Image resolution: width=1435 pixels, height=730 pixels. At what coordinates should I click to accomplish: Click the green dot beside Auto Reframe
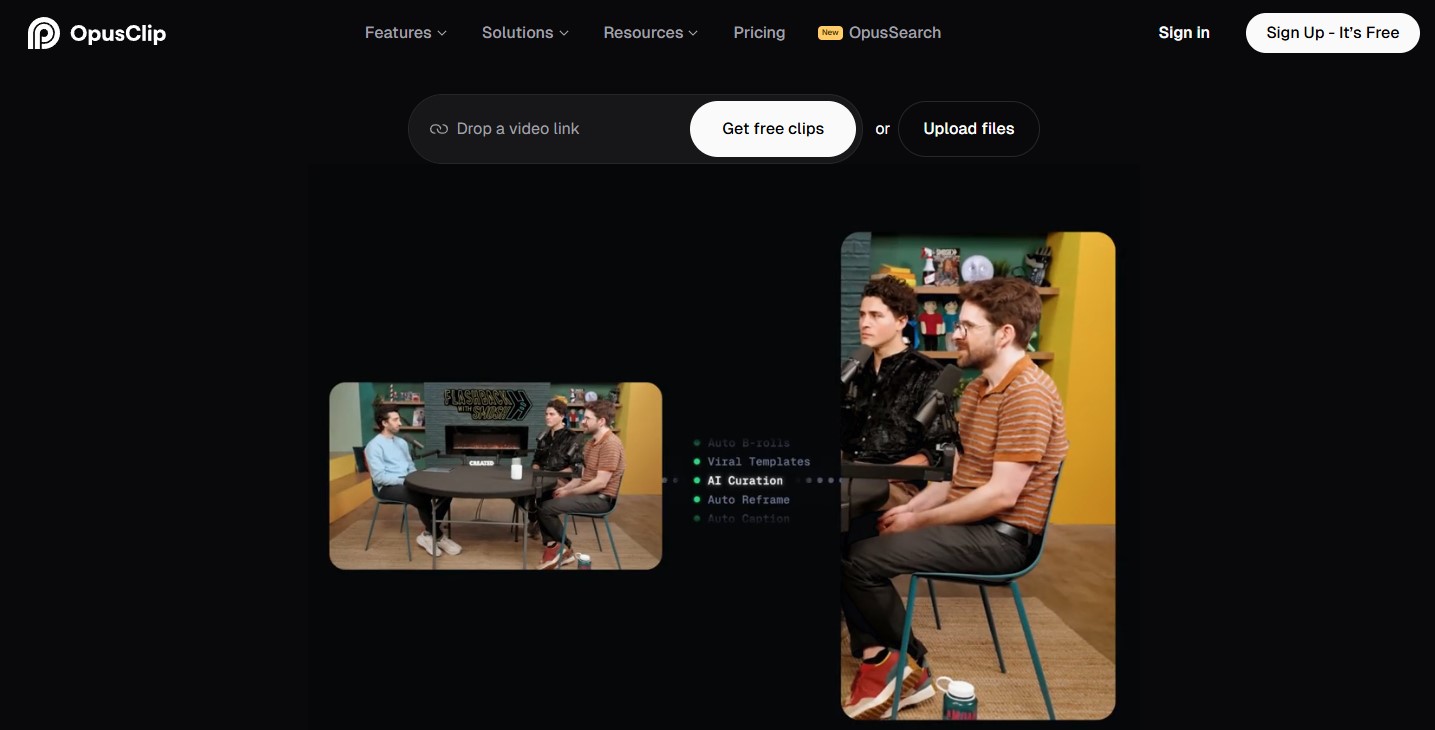[697, 500]
